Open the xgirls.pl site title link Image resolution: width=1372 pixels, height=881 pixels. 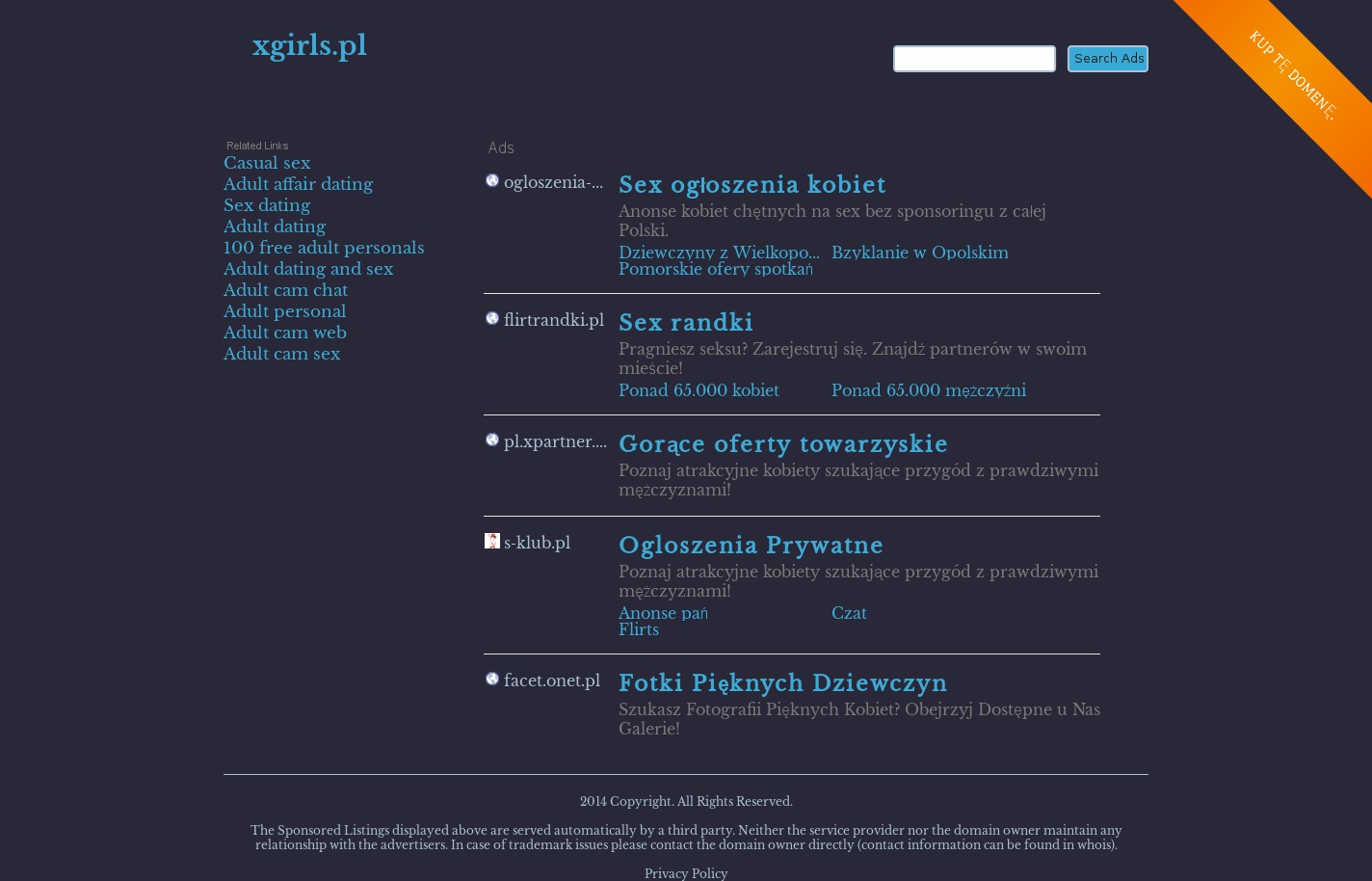(x=309, y=46)
